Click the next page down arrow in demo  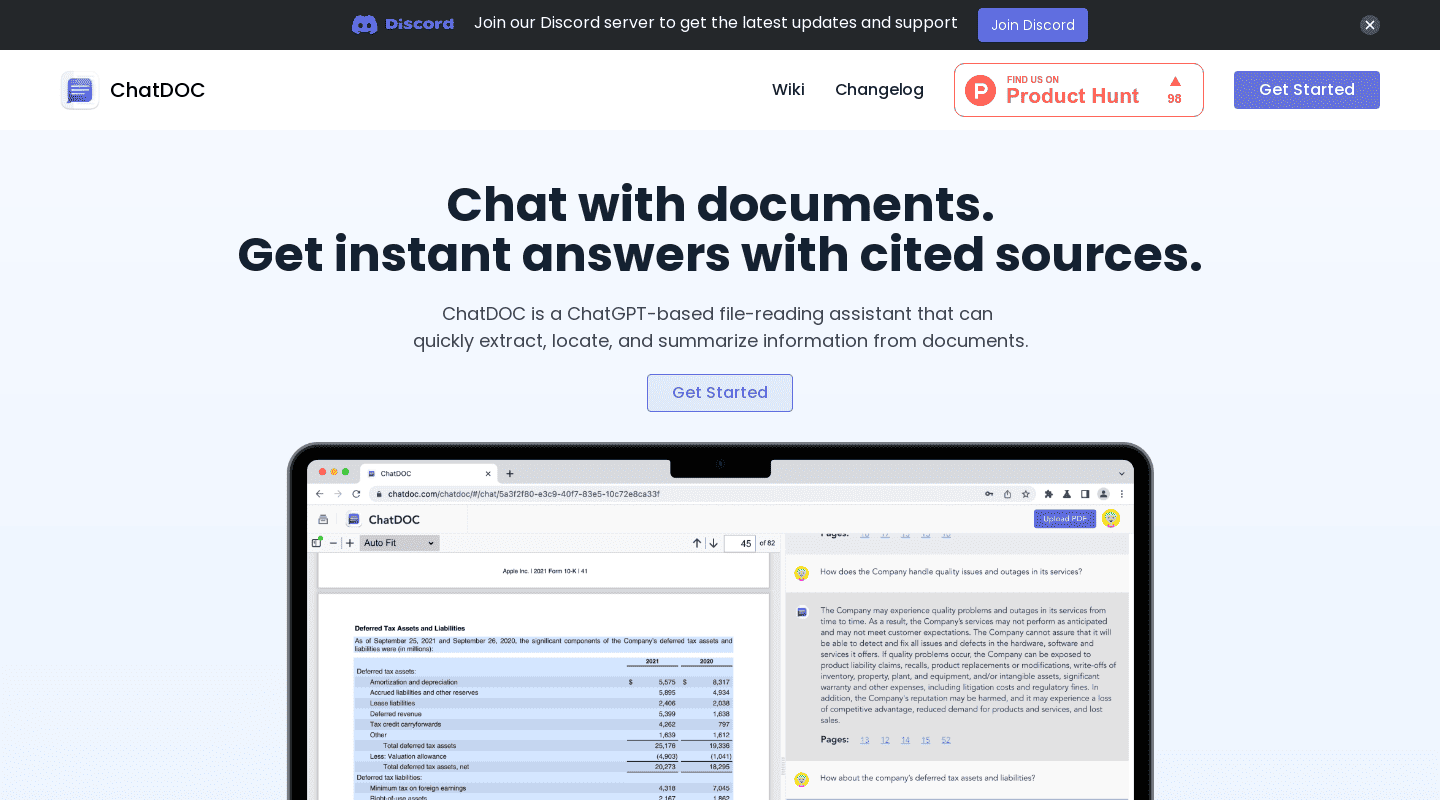[713, 543]
